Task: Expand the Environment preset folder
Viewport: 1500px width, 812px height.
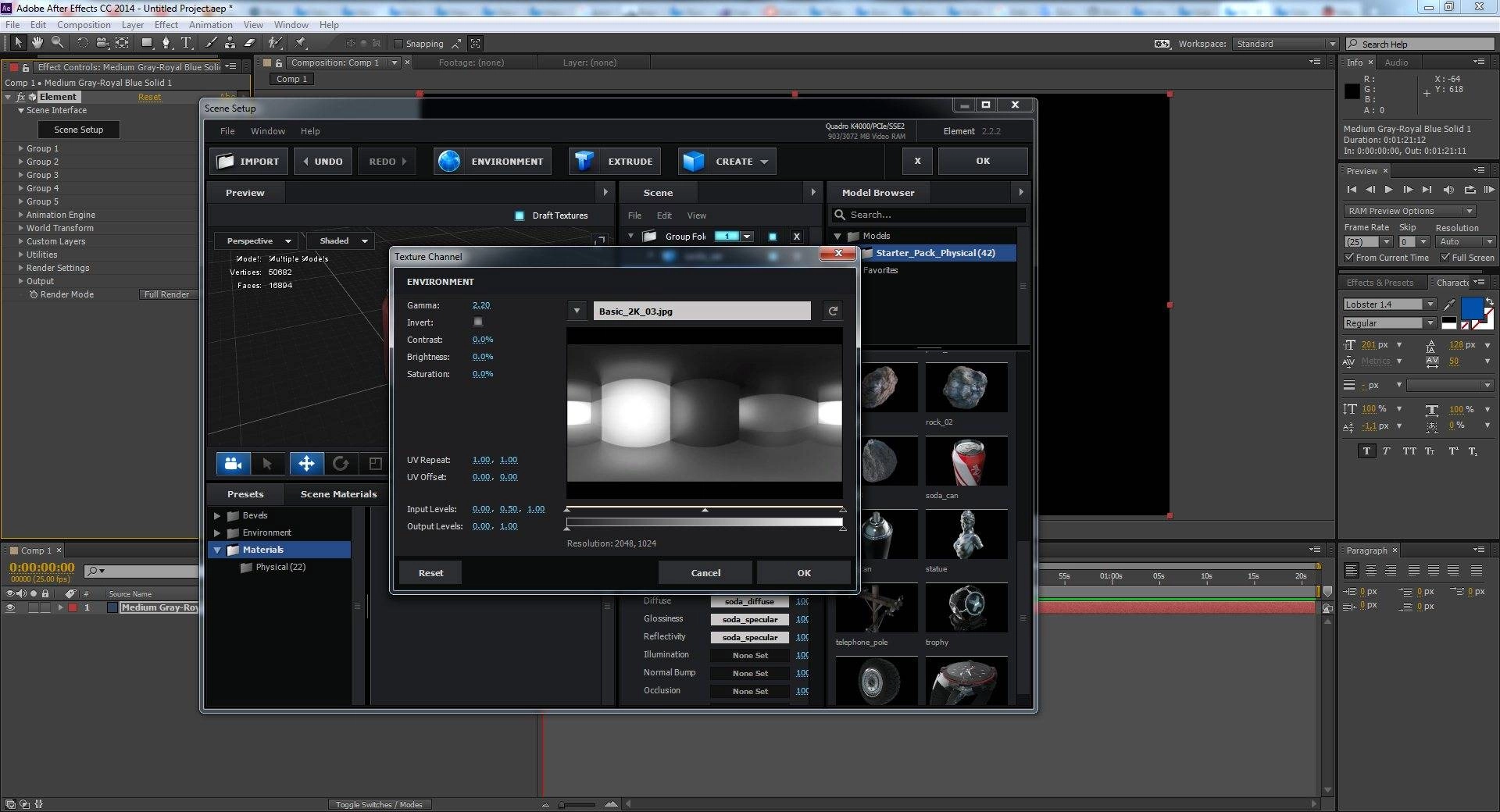Action: pos(217,532)
